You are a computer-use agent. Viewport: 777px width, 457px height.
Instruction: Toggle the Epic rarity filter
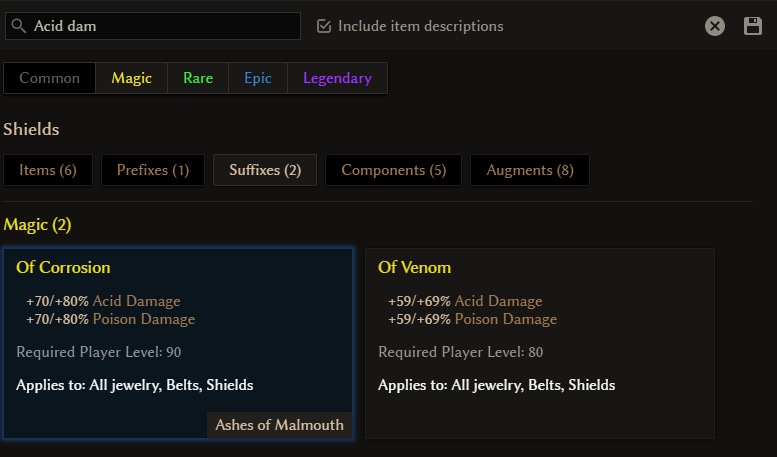tap(258, 78)
